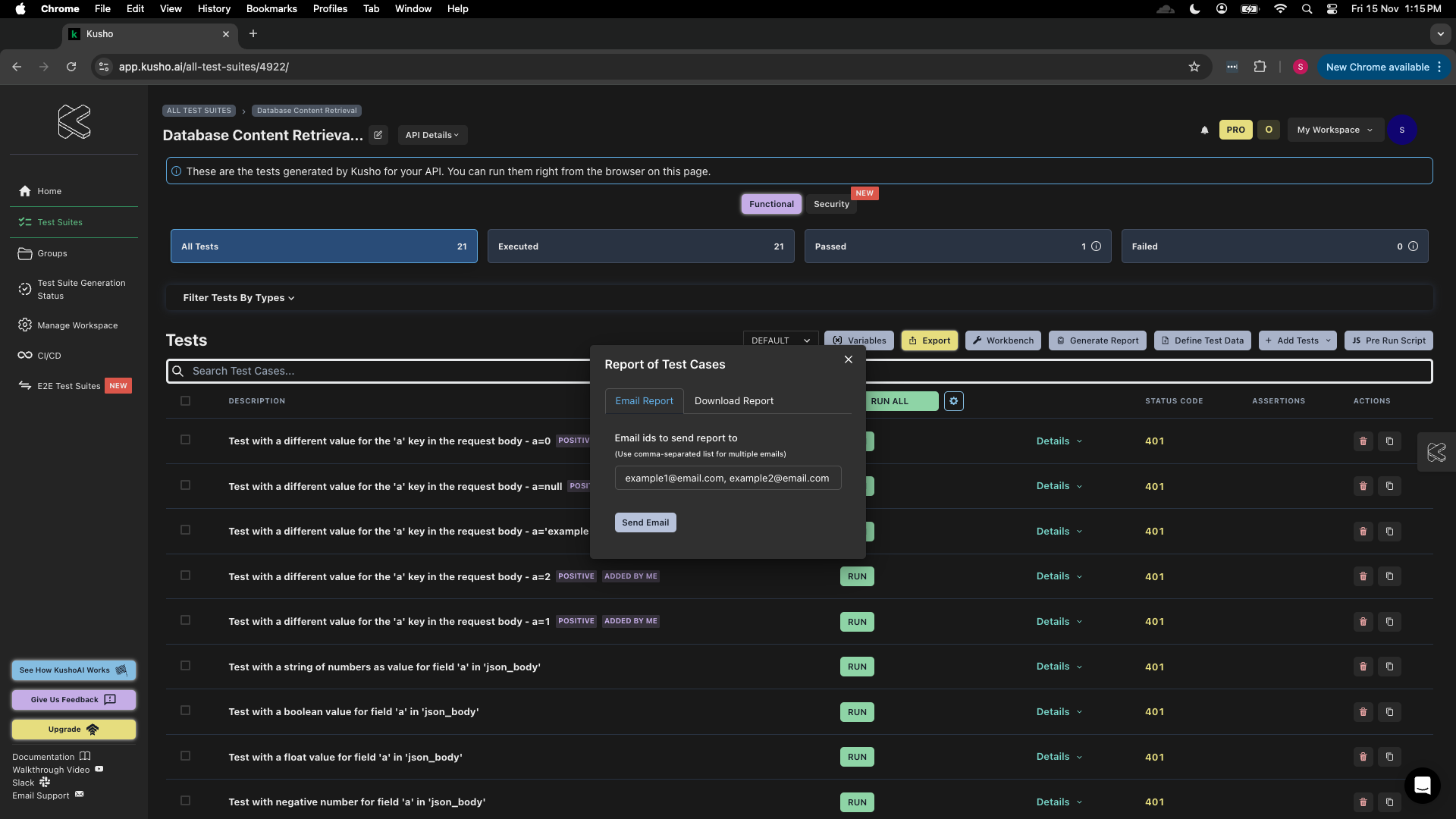The width and height of the screenshot is (1456, 819).
Task: Expand Details for the a=0 test
Action: click(x=1059, y=441)
